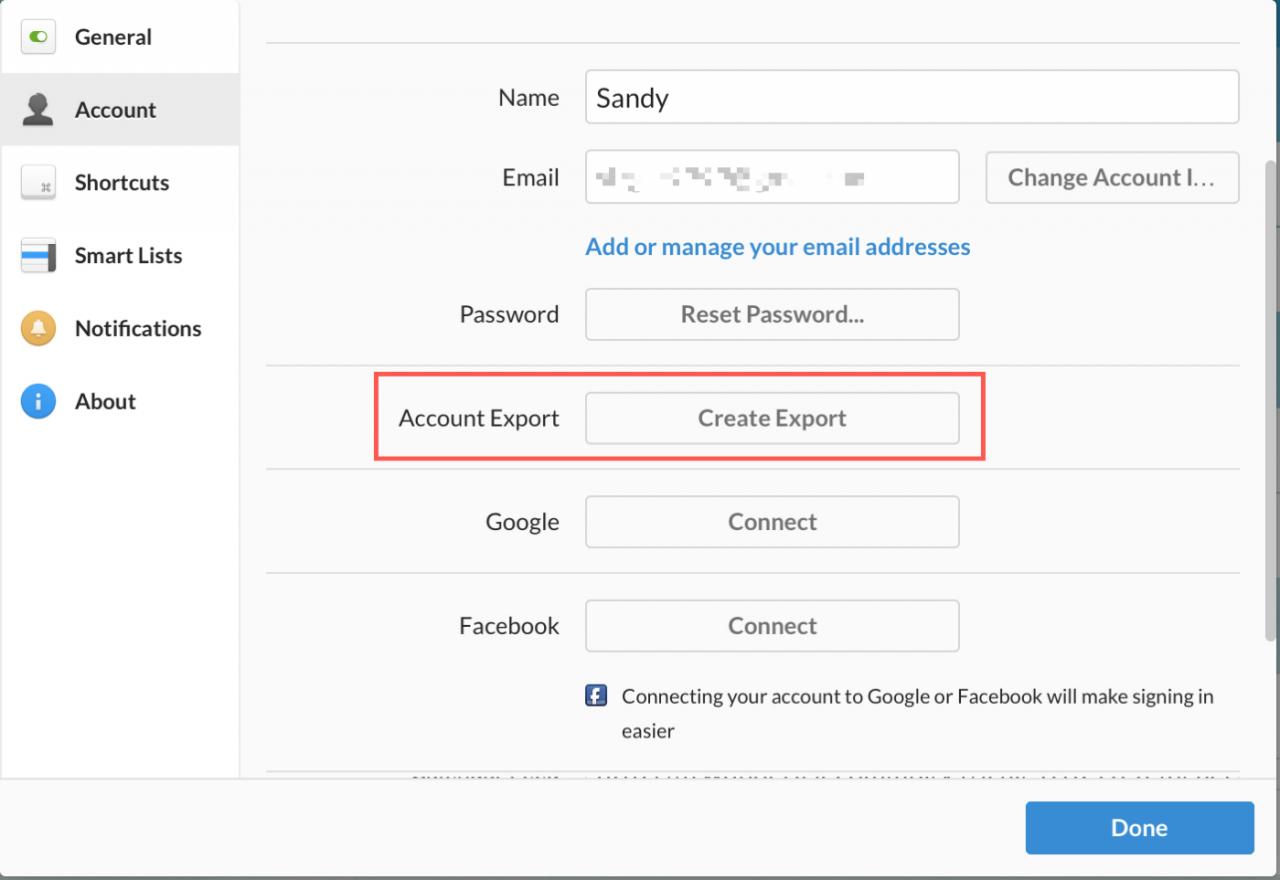1280x880 pixels.
Task: Click the Name label text
Action: click(528, 97)
